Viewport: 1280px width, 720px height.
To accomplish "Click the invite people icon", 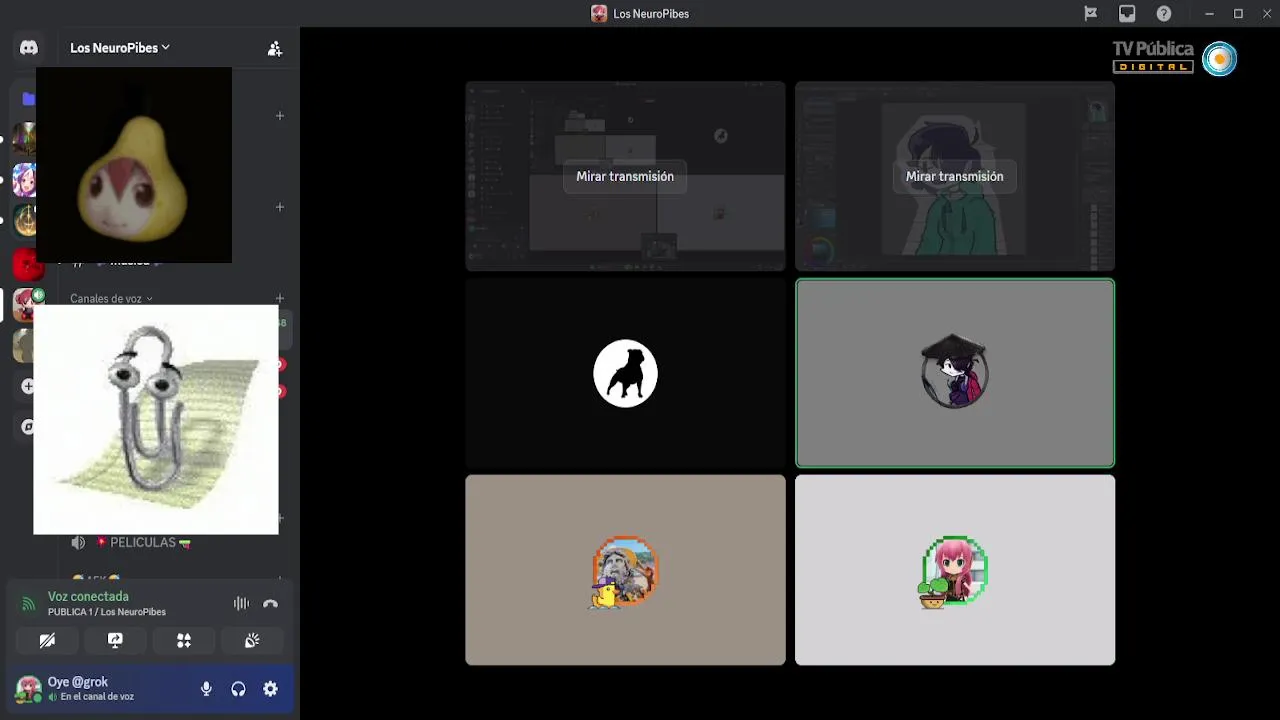I will [x=275, y=48].
